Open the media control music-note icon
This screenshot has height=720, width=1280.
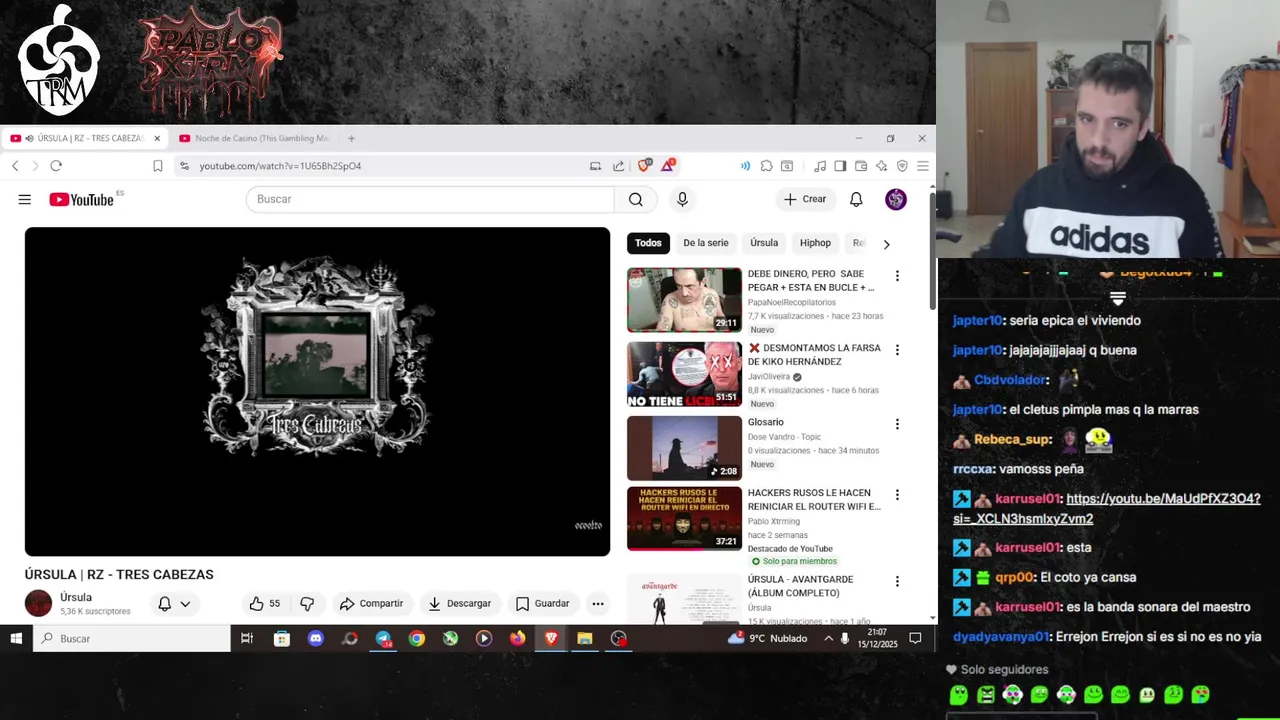pos(820,166)
